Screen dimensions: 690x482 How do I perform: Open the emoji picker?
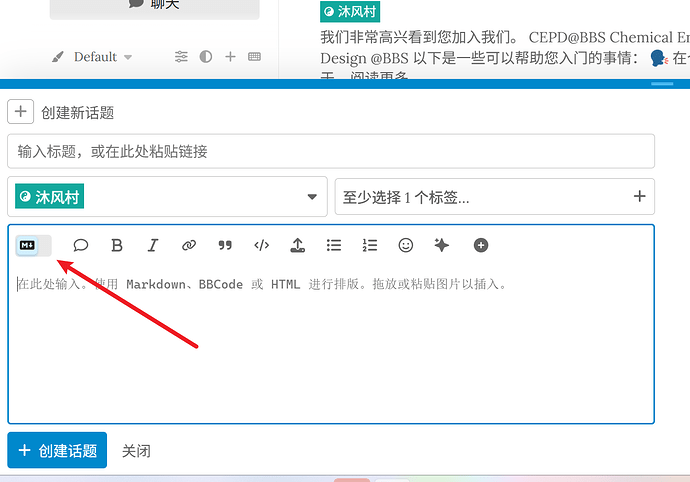click(x=406, y=245)
